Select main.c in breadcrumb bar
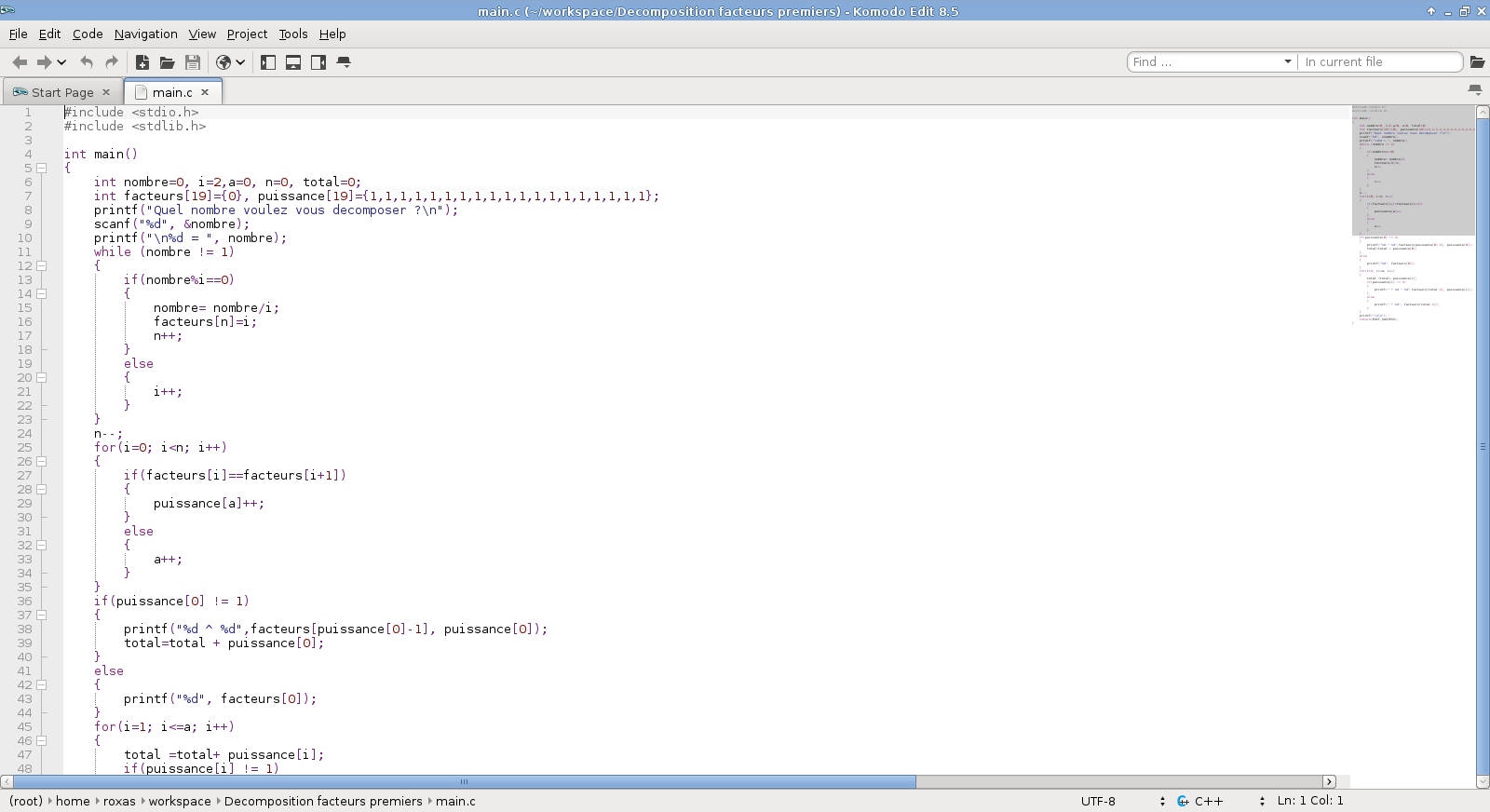Image resolution: width=1490 pixels, height=812 pixels. 455,801
